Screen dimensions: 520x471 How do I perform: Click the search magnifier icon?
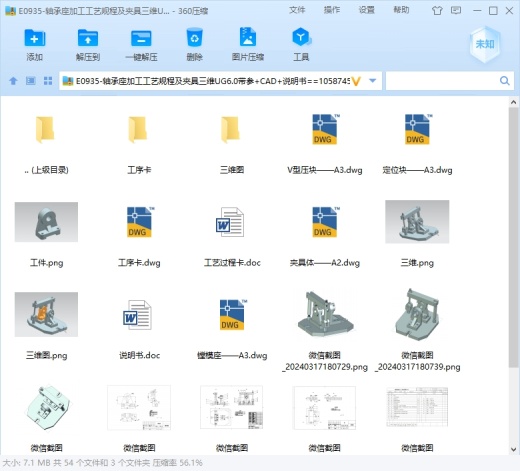pyautogui.click(x=505, y=81)
